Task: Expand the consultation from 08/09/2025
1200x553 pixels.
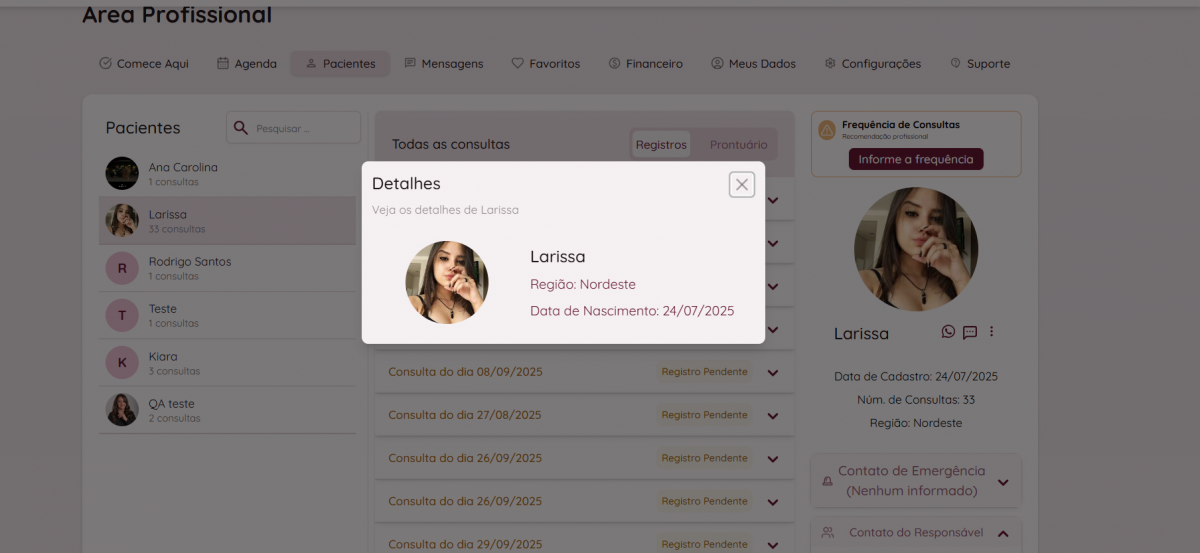Action: pyautogui.click(x=772, y=372)
